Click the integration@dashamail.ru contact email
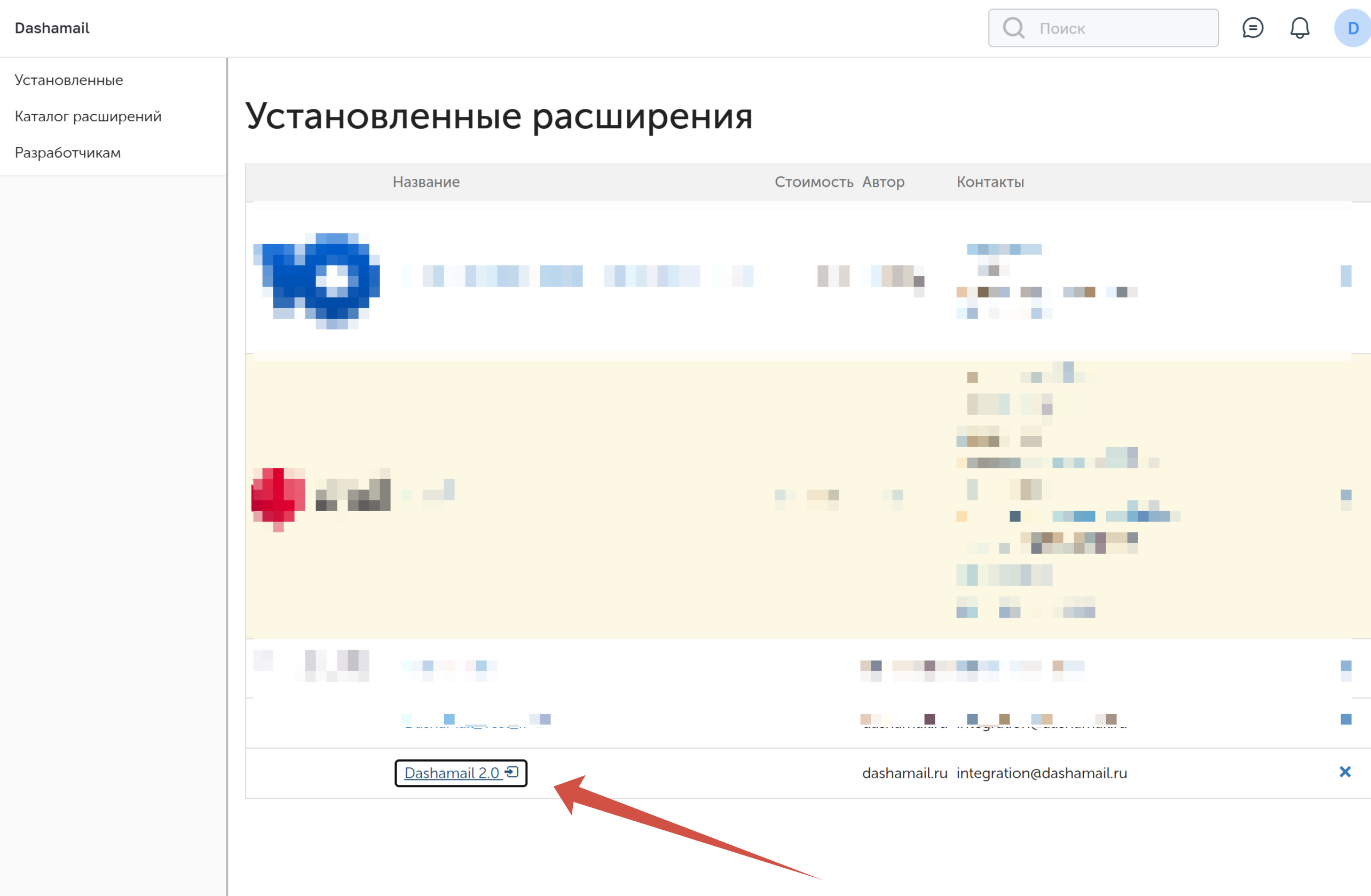 click(x=1042, y=773)
